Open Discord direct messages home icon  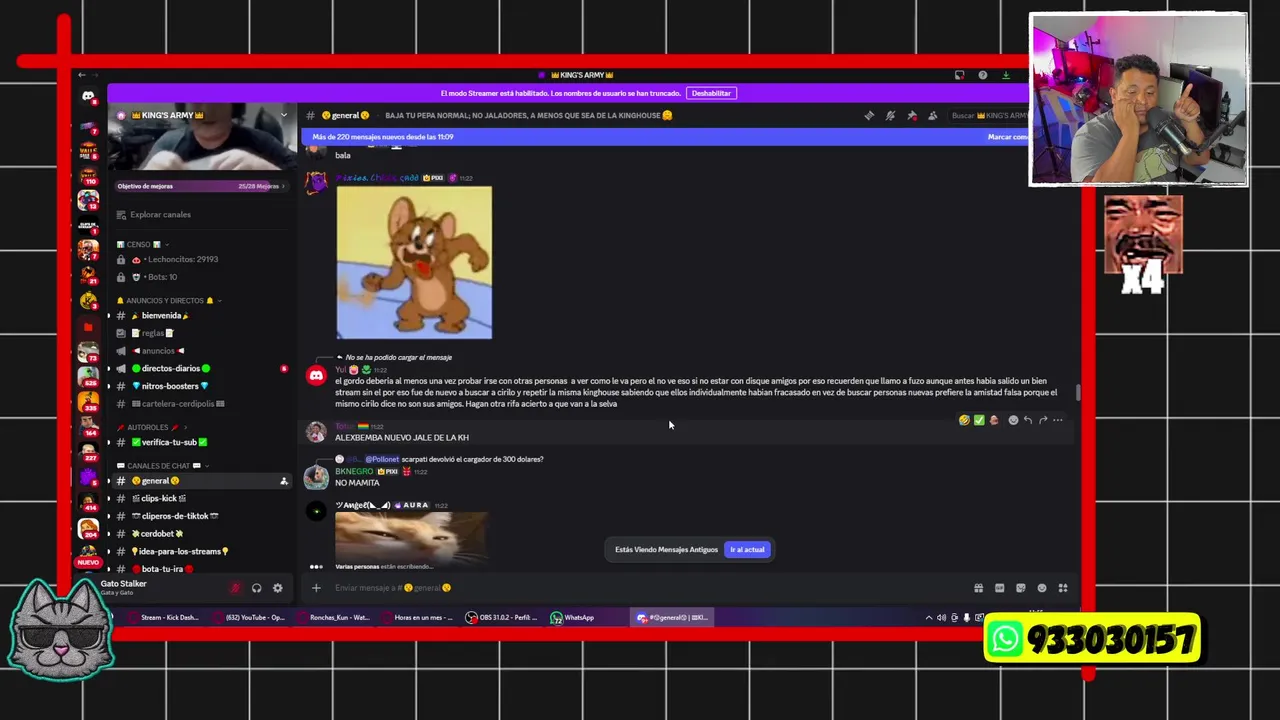tap(88, 97)
